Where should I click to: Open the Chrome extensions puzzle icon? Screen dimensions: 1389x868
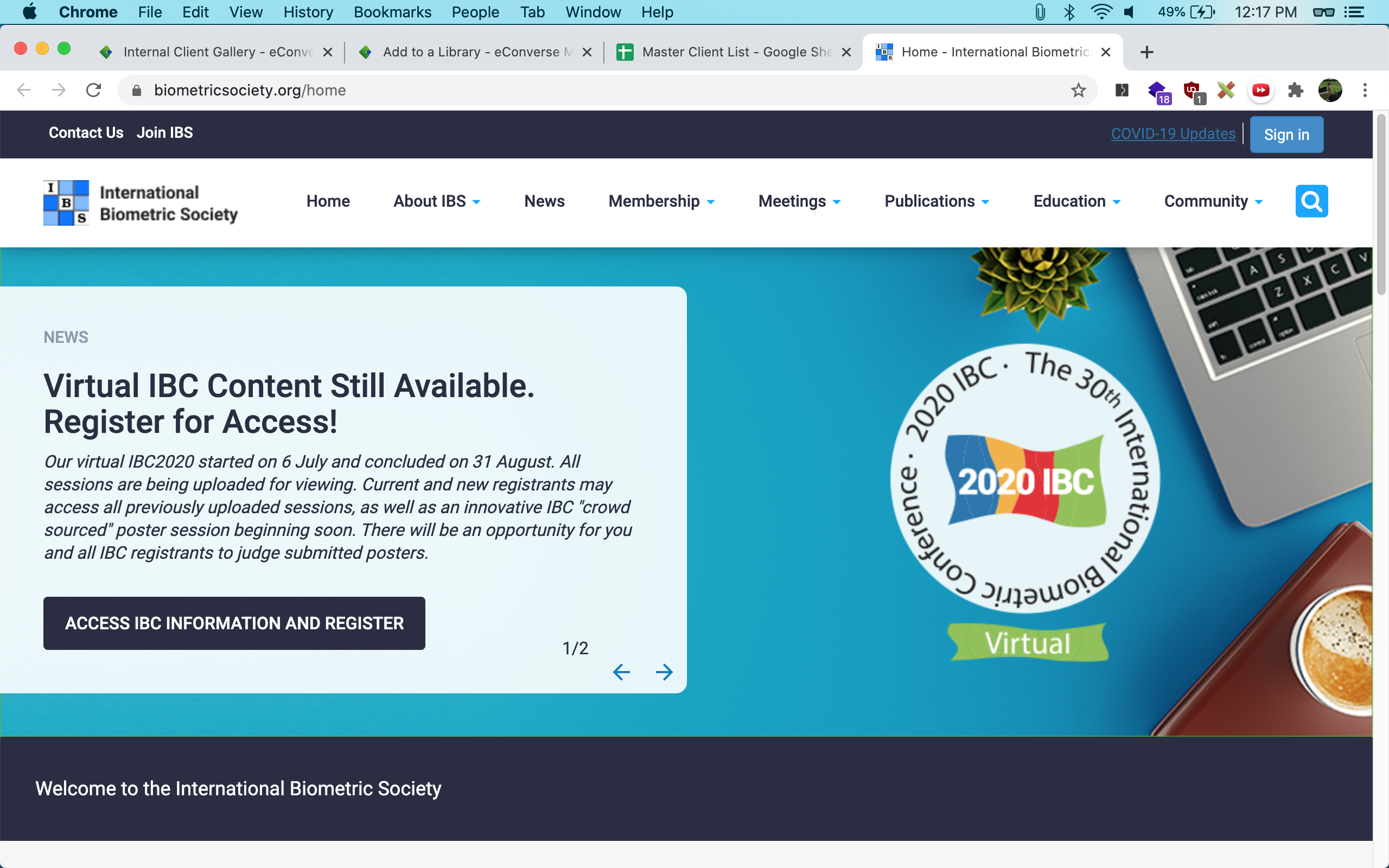click(1295, 90)
